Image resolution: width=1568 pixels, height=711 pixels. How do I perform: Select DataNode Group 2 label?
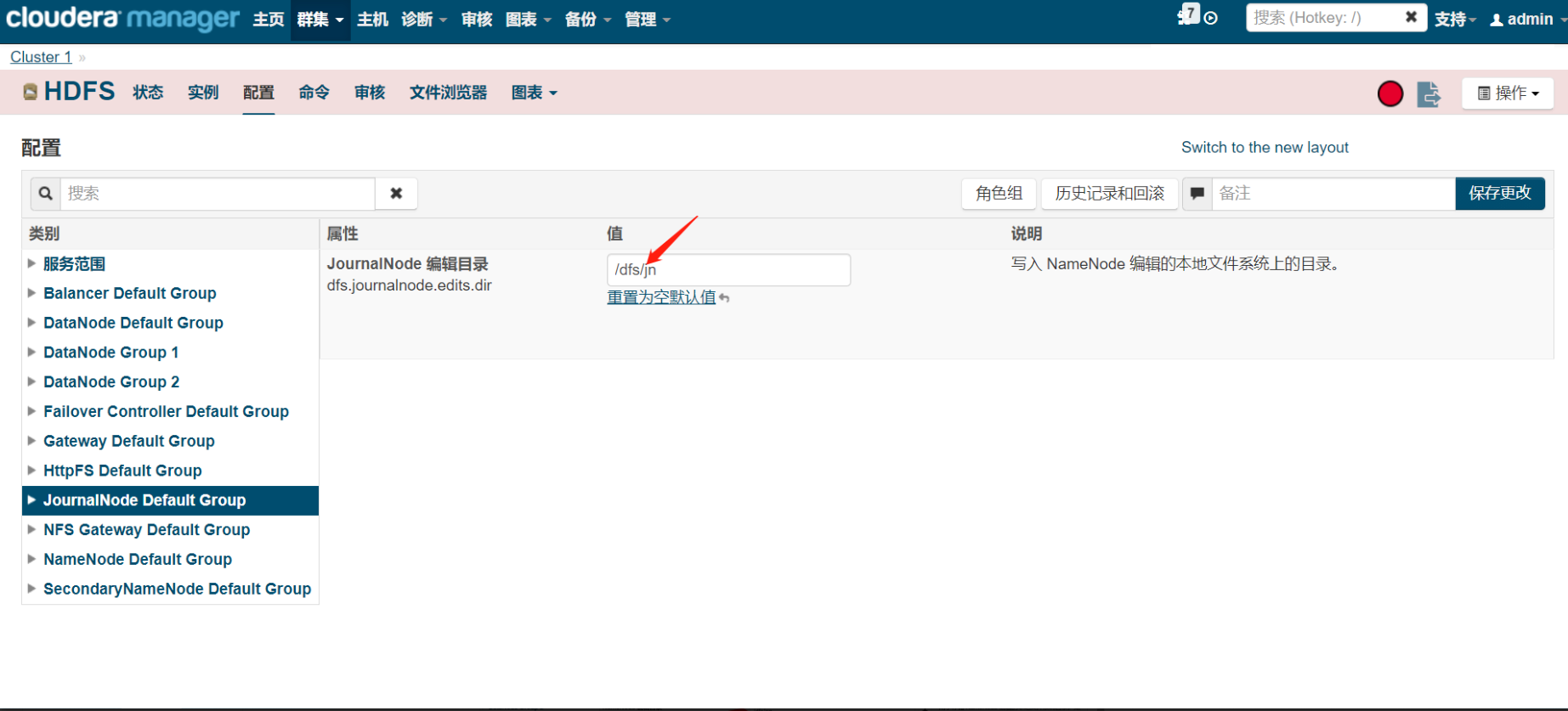point(111,382)
